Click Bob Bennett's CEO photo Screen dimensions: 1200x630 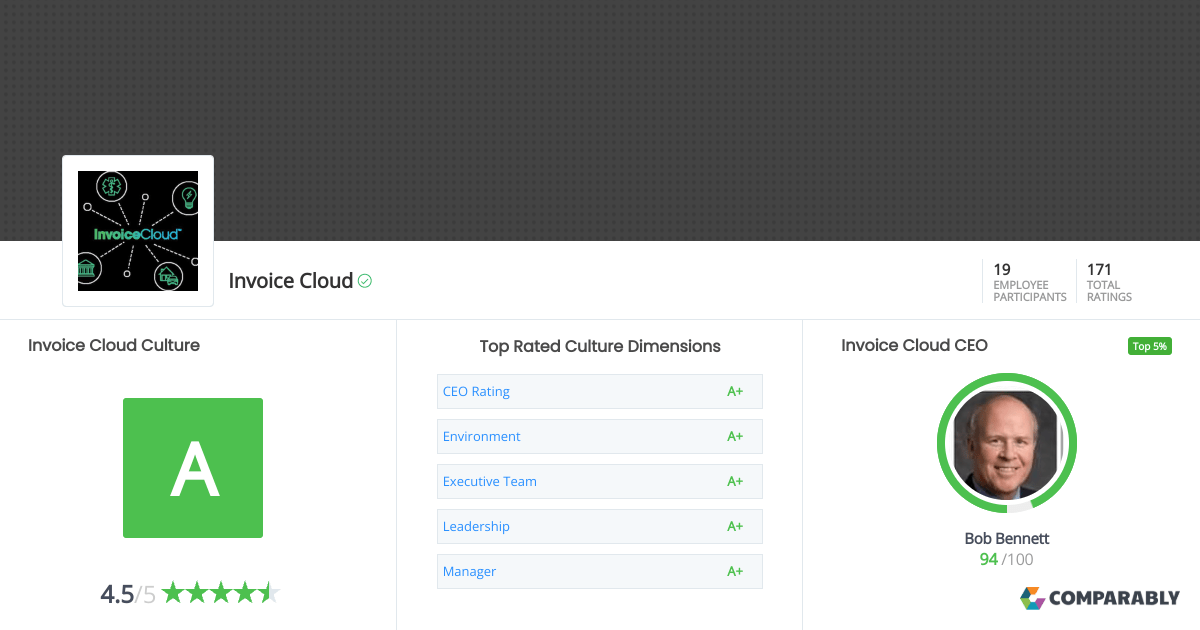tap(1006, 443)
